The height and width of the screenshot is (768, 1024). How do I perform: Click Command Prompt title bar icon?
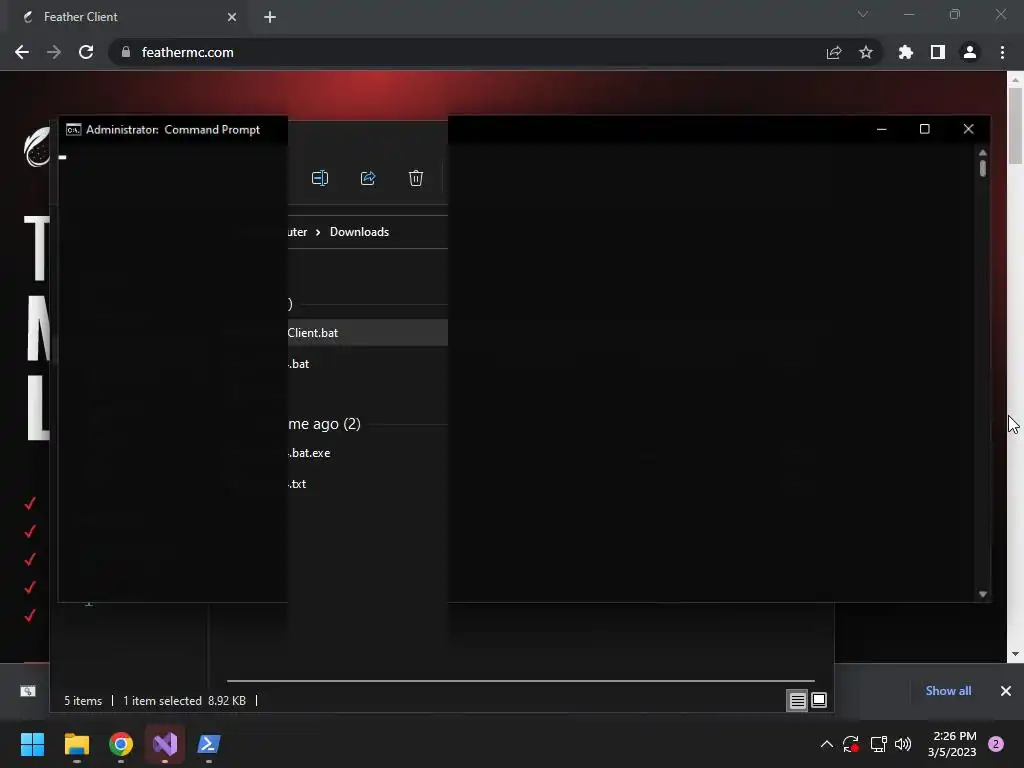[x=73, y=129]
